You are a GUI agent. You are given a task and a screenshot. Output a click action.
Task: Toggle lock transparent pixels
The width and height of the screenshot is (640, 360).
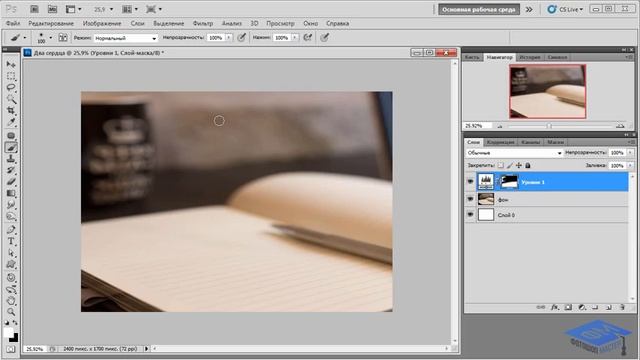501,165
